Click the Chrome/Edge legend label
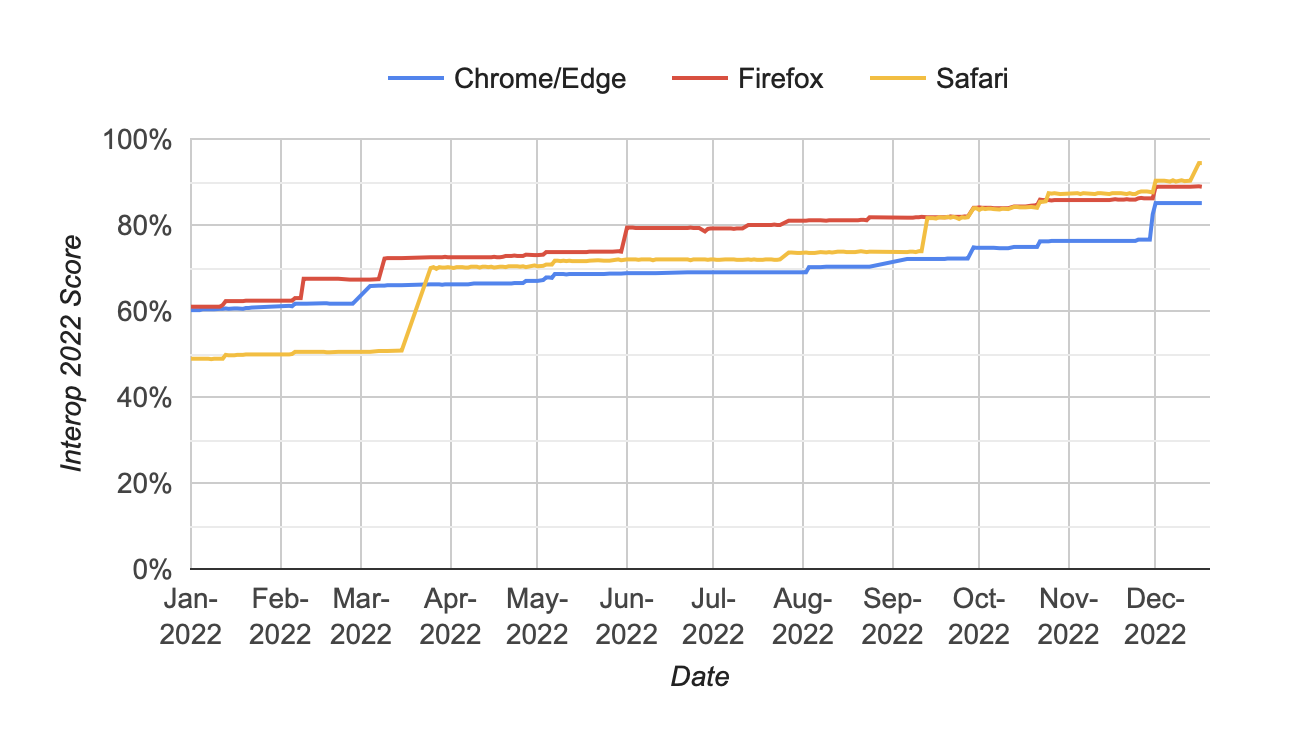The width and height of the screenshot is (1290, 738). (x=540, y=79)
